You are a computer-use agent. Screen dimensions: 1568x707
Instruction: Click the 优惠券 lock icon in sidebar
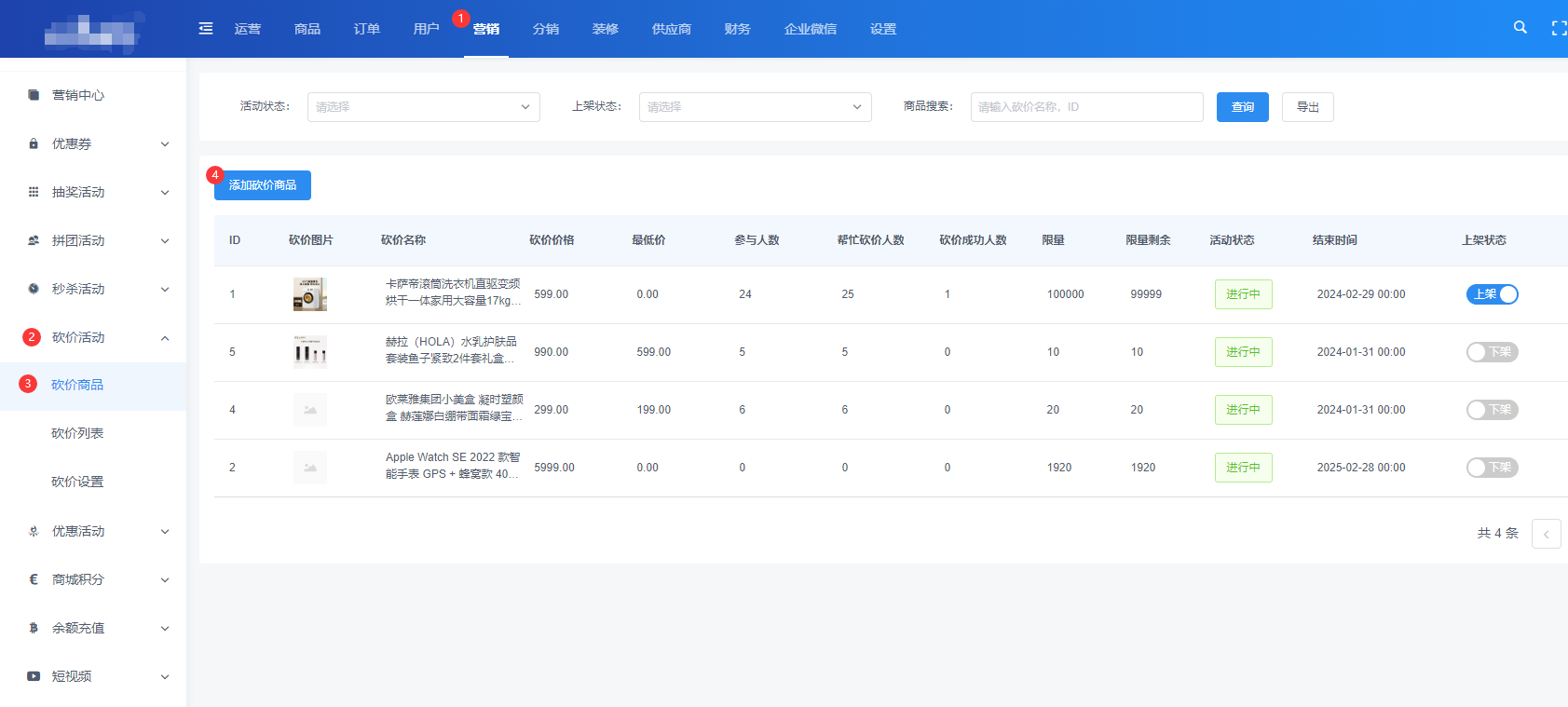coord(34,143)
